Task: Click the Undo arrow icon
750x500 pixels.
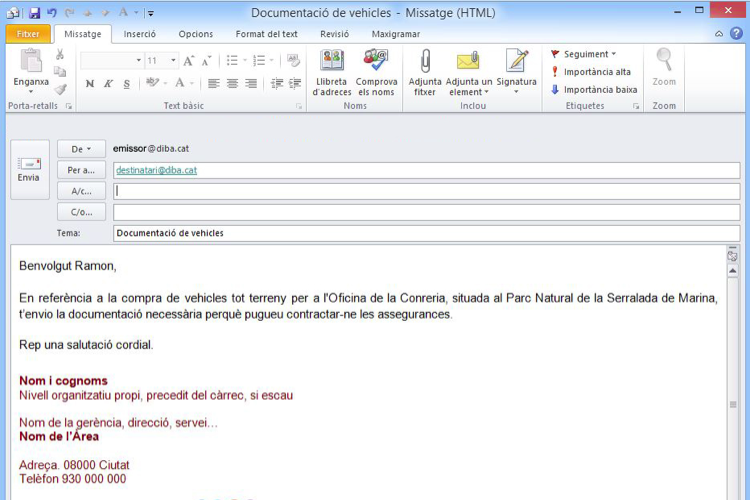Action: click(52, 13)
